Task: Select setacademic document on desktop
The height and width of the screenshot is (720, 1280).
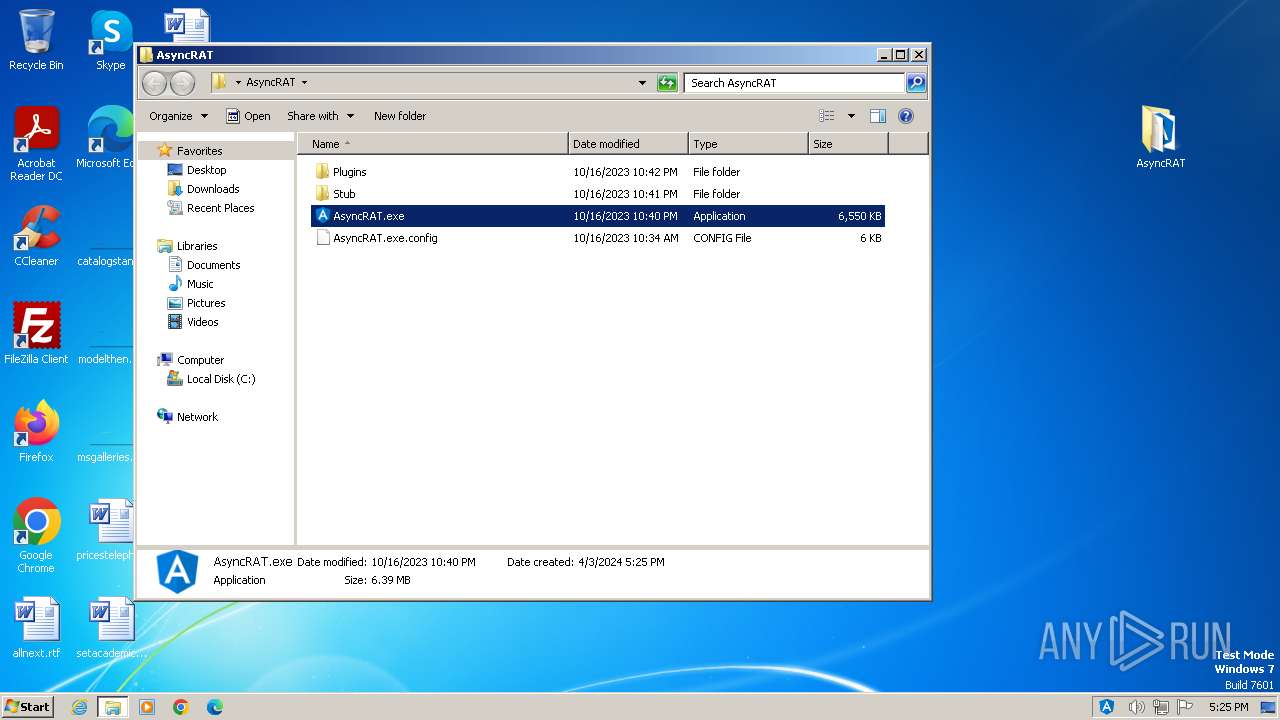Action: (111, 628)
